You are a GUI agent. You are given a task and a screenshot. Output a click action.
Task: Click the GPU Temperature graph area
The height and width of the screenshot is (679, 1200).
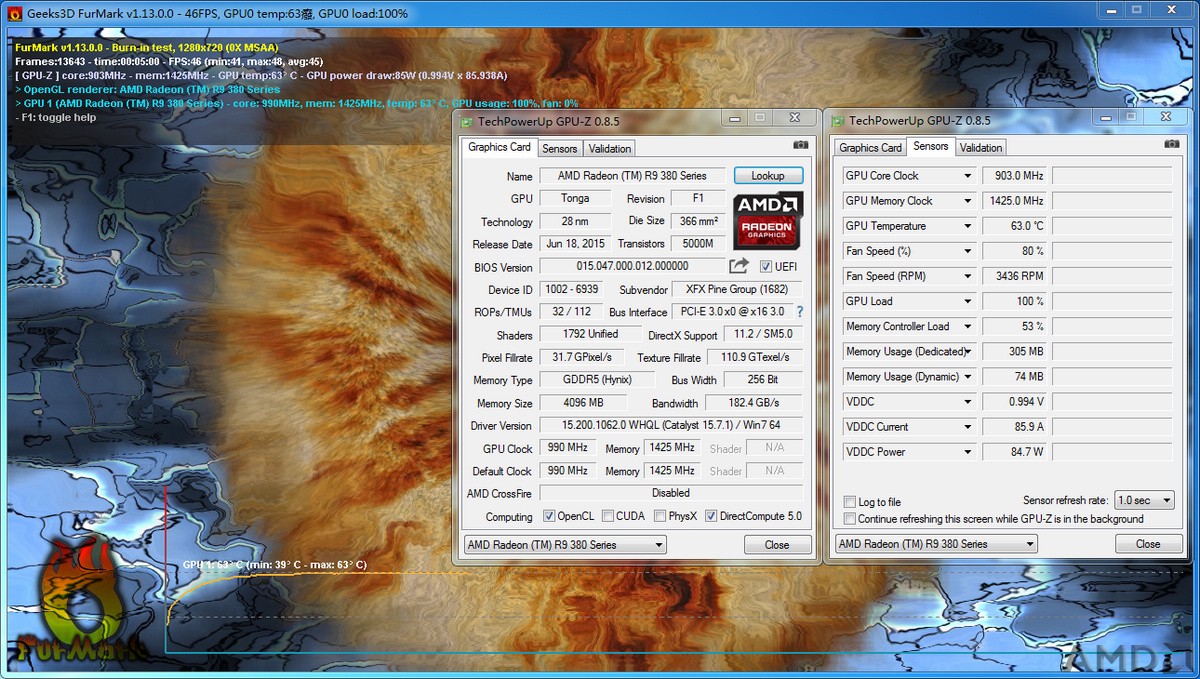1112,226
